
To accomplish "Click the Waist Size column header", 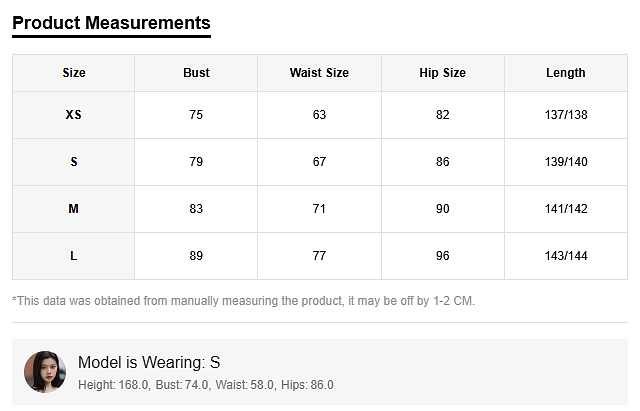I will click(x=319, y=73).
